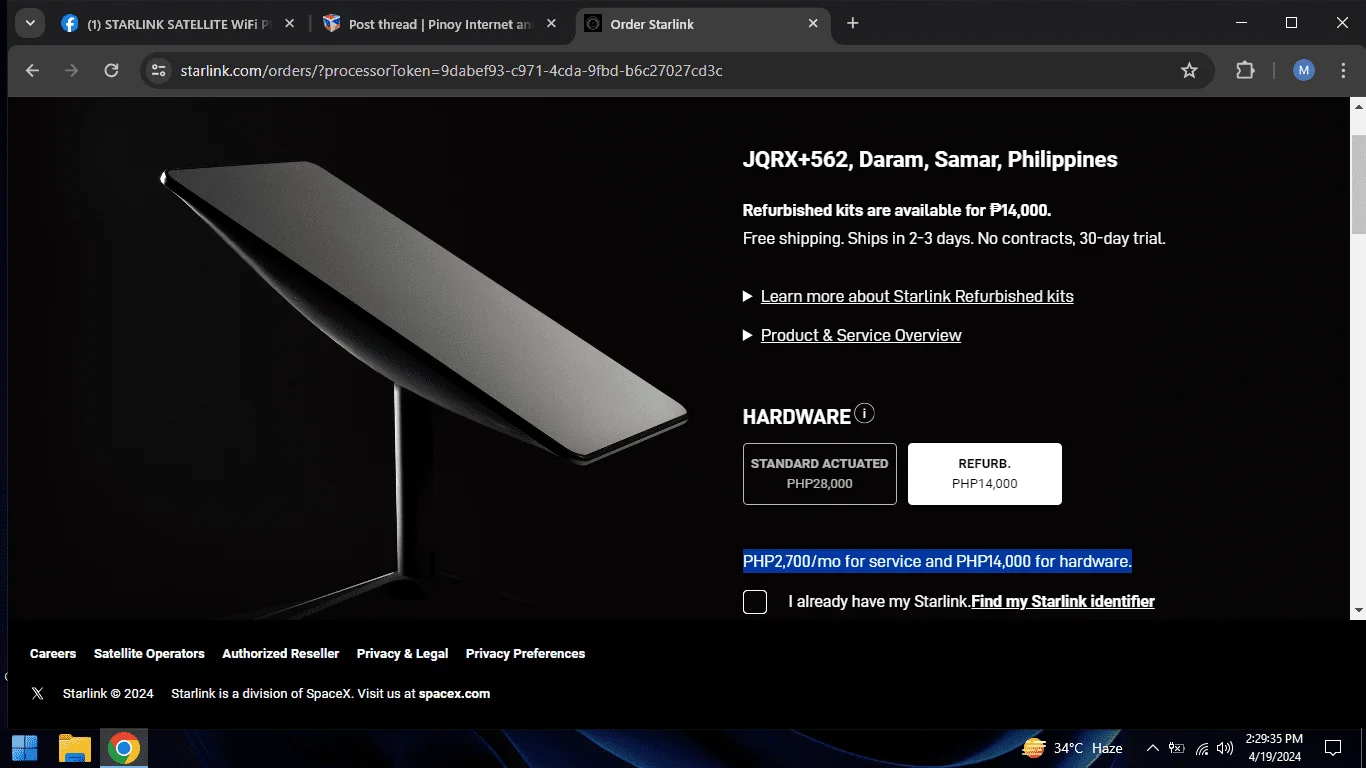
Task: Click the scrollbar up arrow
Action: pos(1358,106)
